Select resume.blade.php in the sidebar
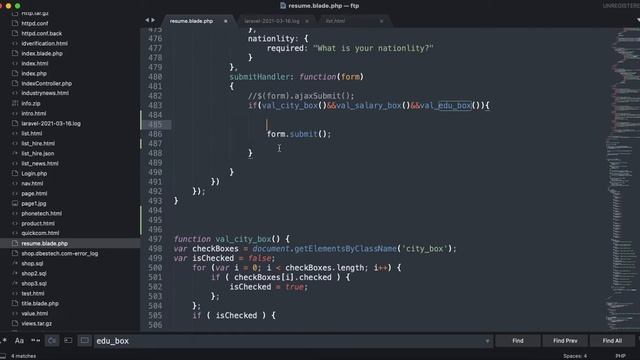The height and width of the screenshot is (360, 640). 44,243
